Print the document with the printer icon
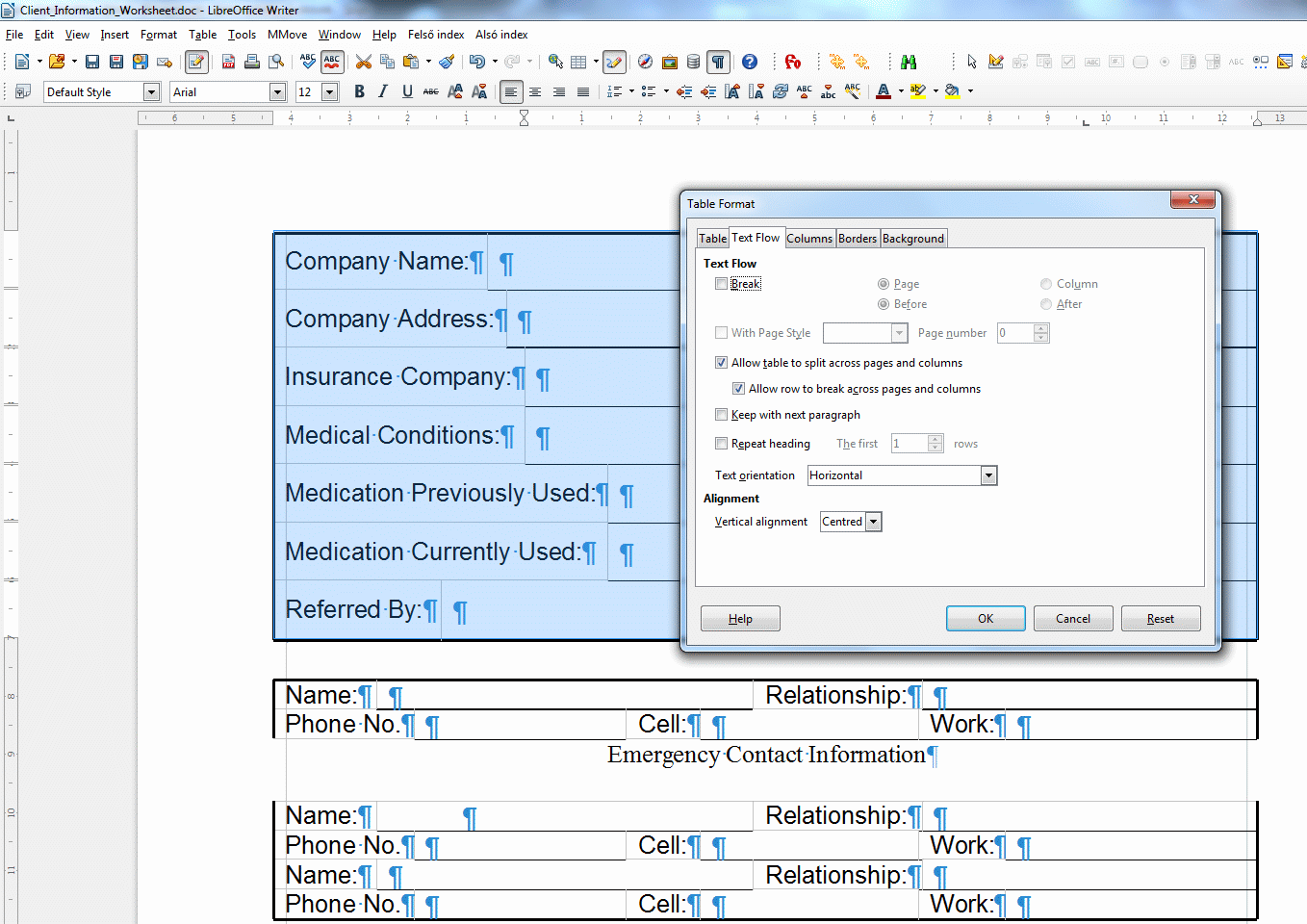The width and height of the screenshot is (1307, 924). click(252, 62)
